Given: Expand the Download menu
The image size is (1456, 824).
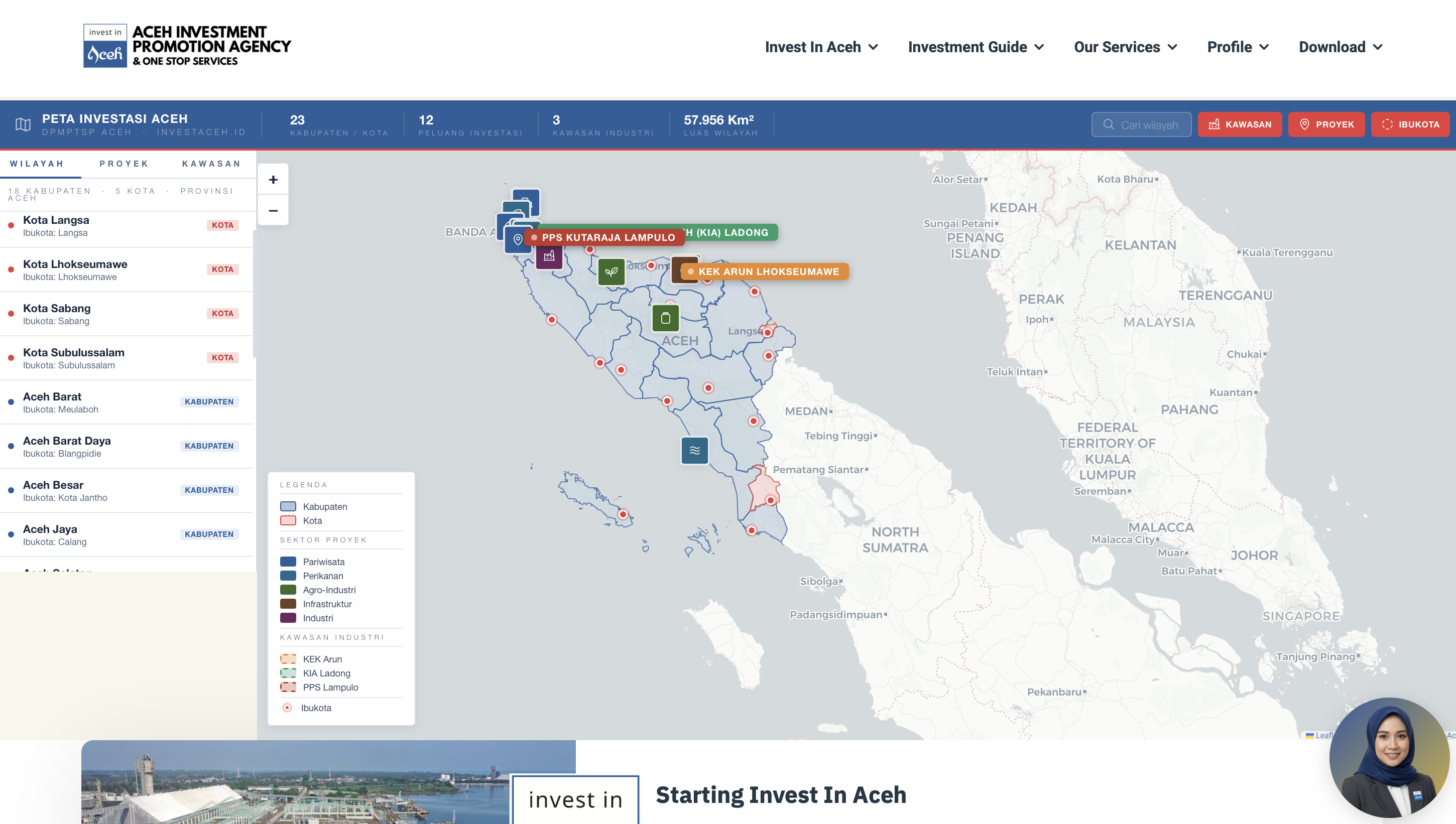Looking at the screenshot, I should pos(1341,47).
